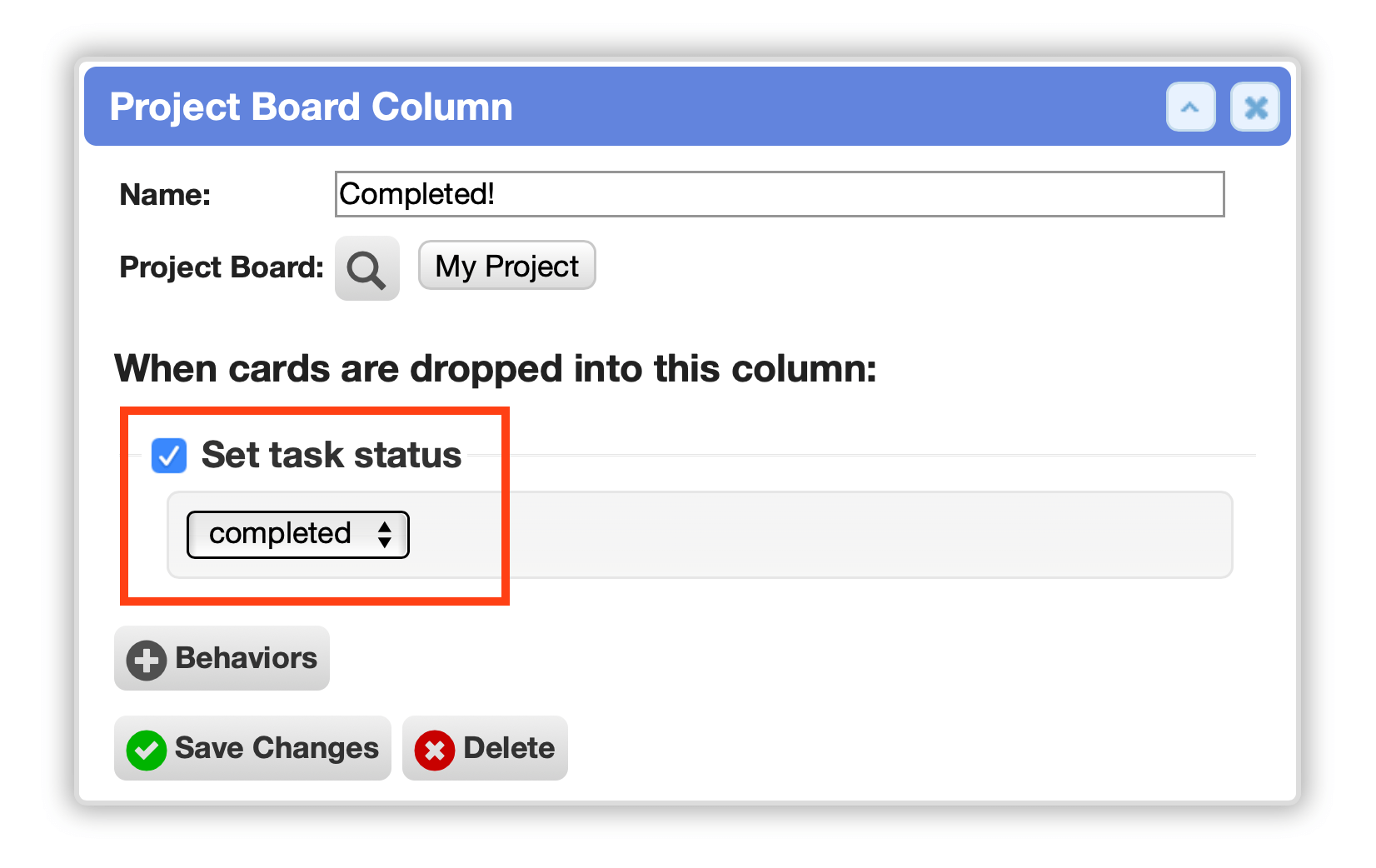Click the plus icon on Behaviors
1376x868 pixels.
[x=147, y=660]
